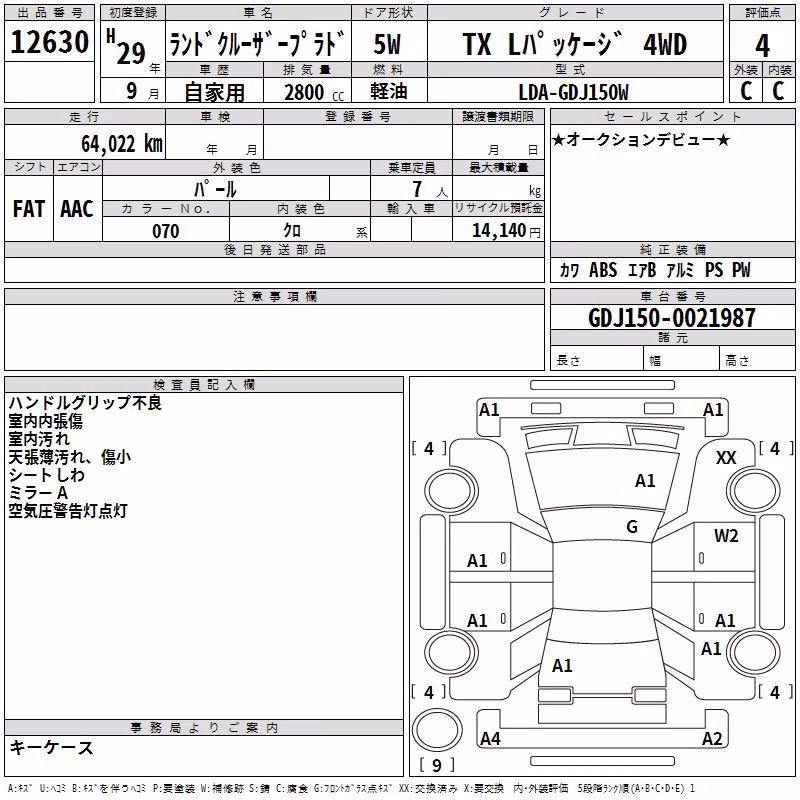Click the 事務局よりご案内 section header
The width and height of the screenshot is (800, 800).
(204, 728)
